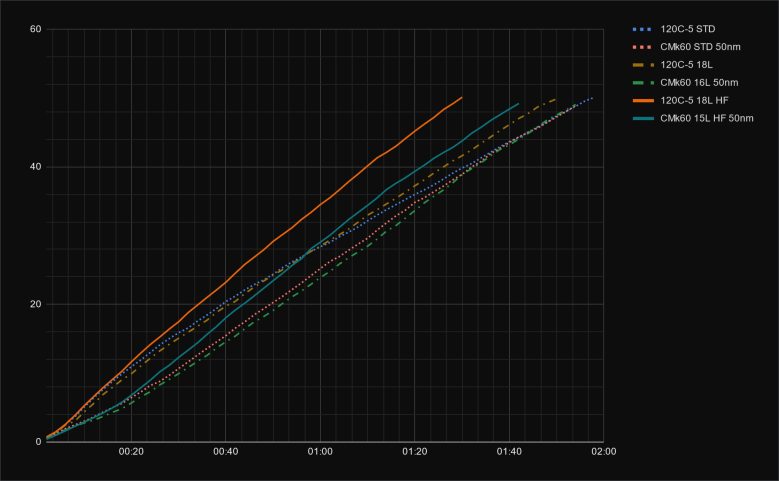Click the red dotted CMk60 STD 50nm marker
Viewport: 779px width, 481px height.
point(645,45)
